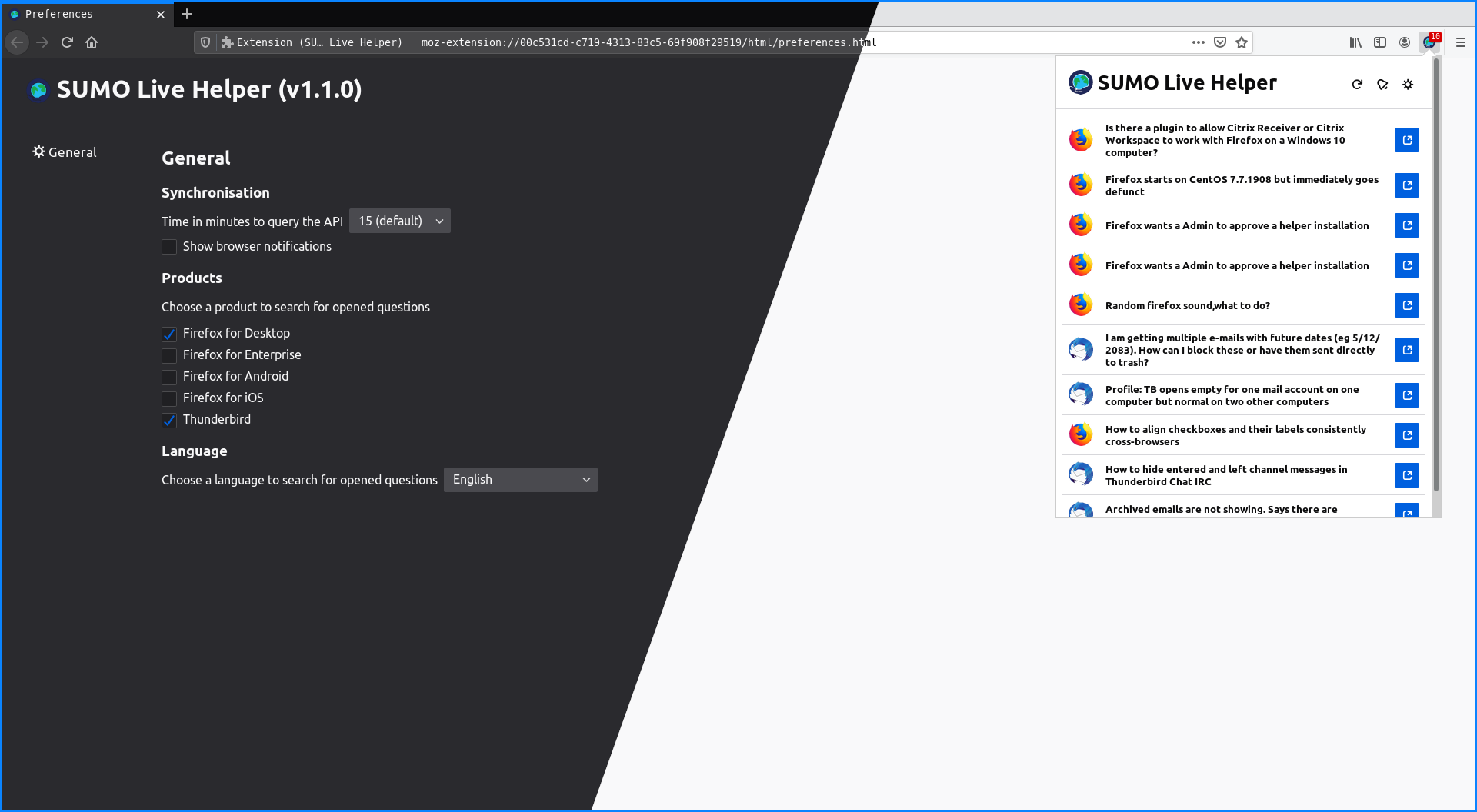
Task: Click 'How to align checkboxes' question title
Action: point(1235,435)
